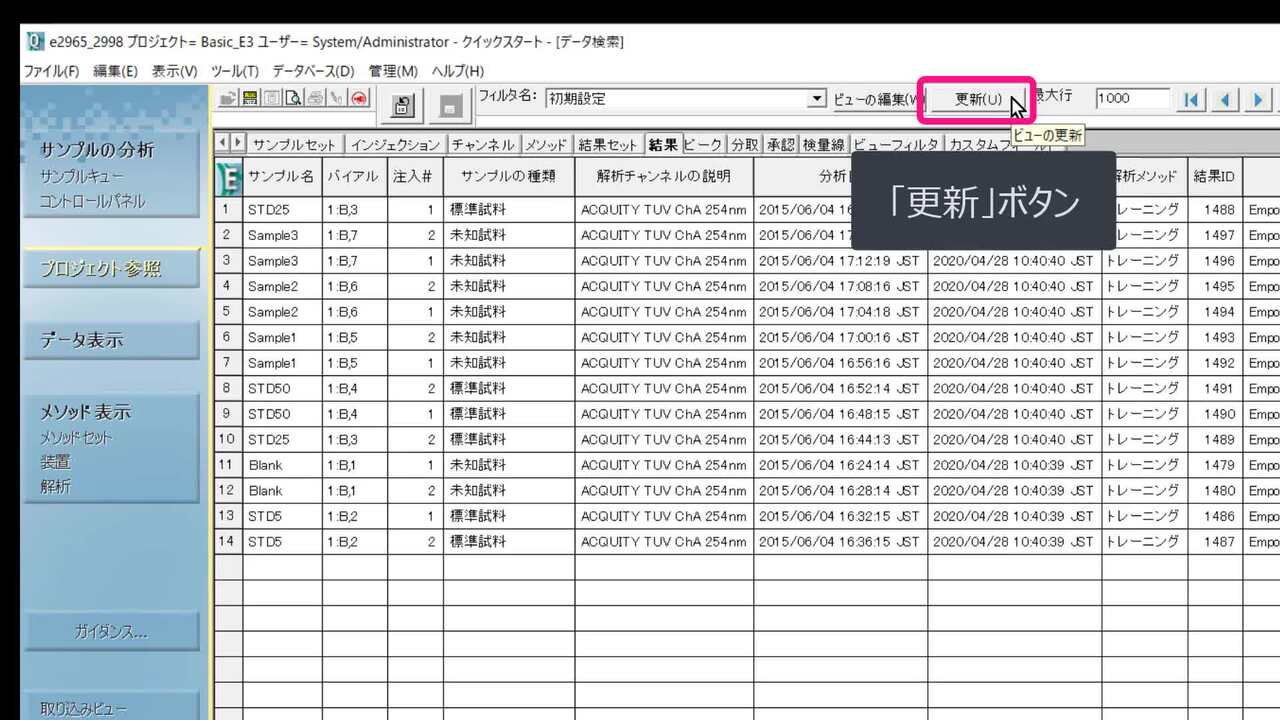Click the サンプルの種類 column header
This screenshot has width=1280, height=720.
pos(509,177)
